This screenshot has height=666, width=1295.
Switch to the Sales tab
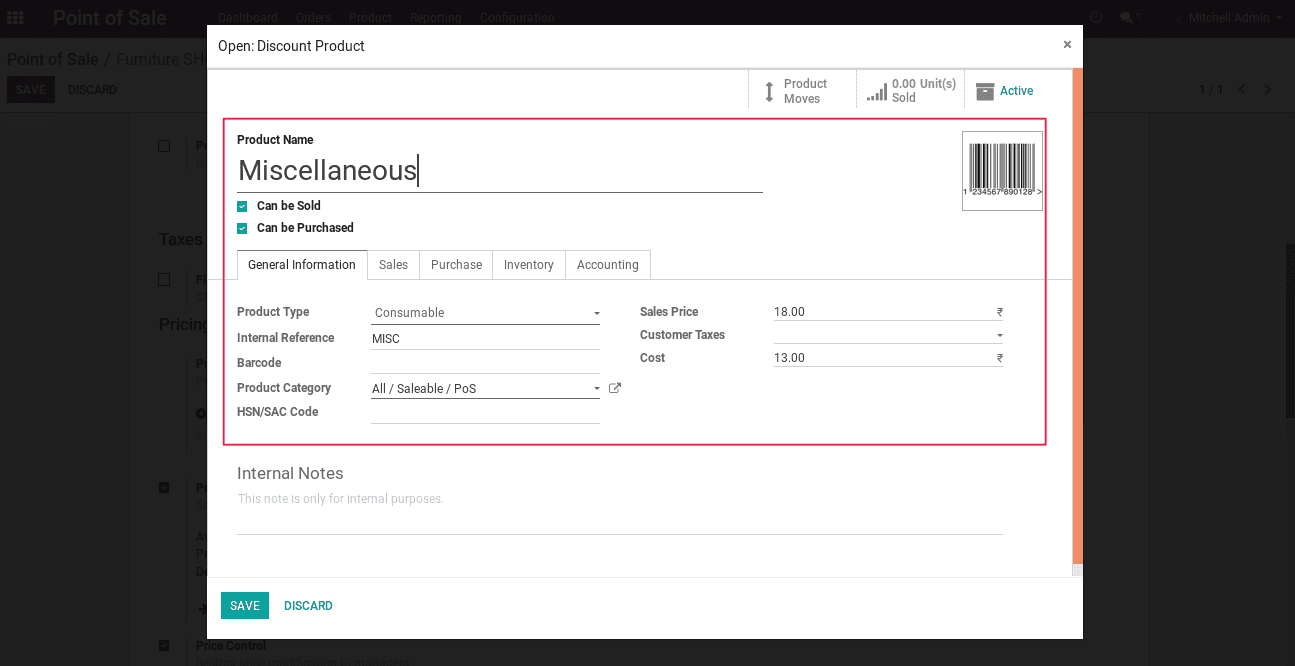tap(393, 265)
